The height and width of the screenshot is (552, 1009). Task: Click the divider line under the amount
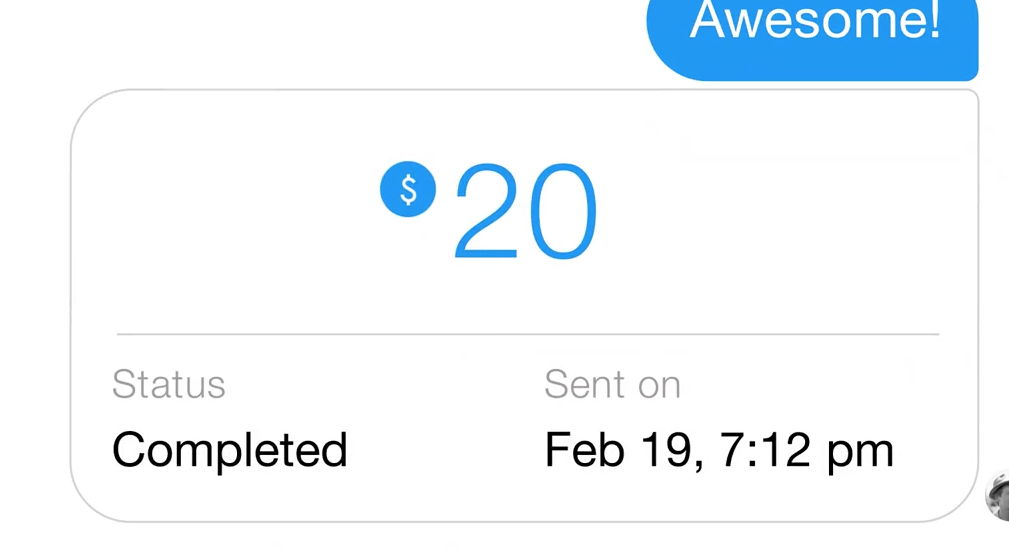(528, 334)
